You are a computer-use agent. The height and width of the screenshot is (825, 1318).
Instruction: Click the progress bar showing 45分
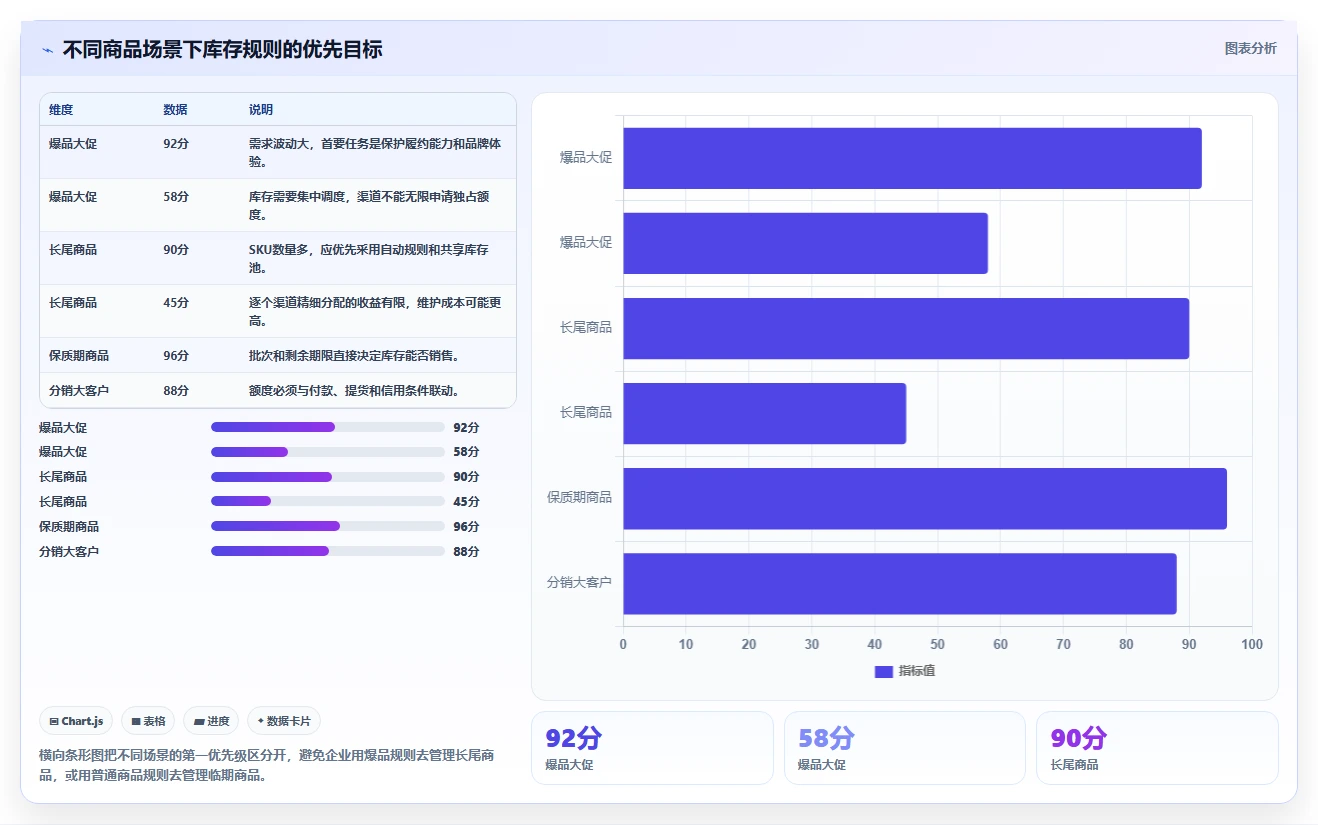tap(328, 501)
